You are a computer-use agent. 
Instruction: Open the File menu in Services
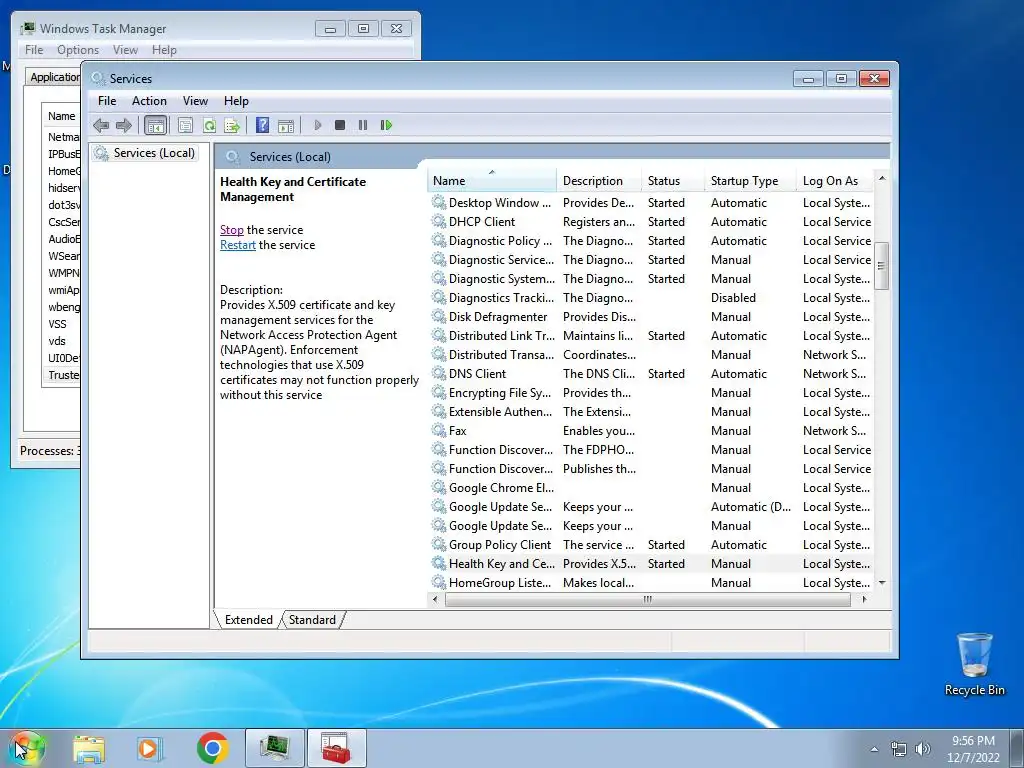click(107, 101)
